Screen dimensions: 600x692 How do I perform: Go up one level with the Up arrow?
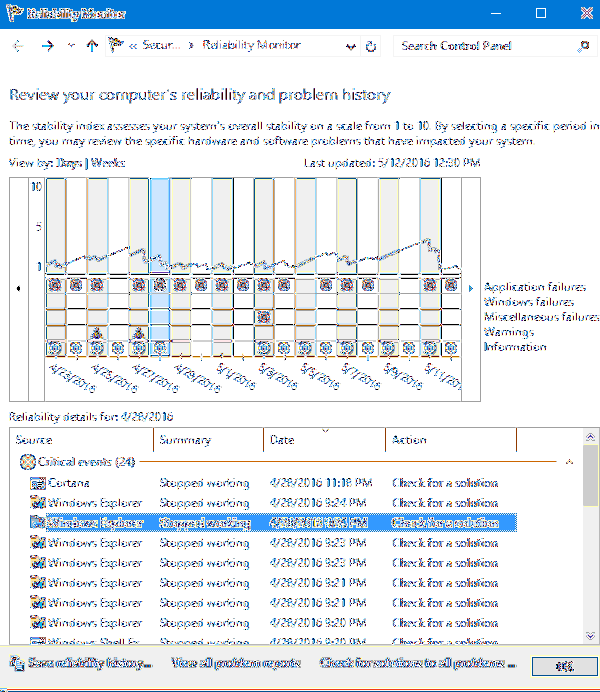click(92, 46)
